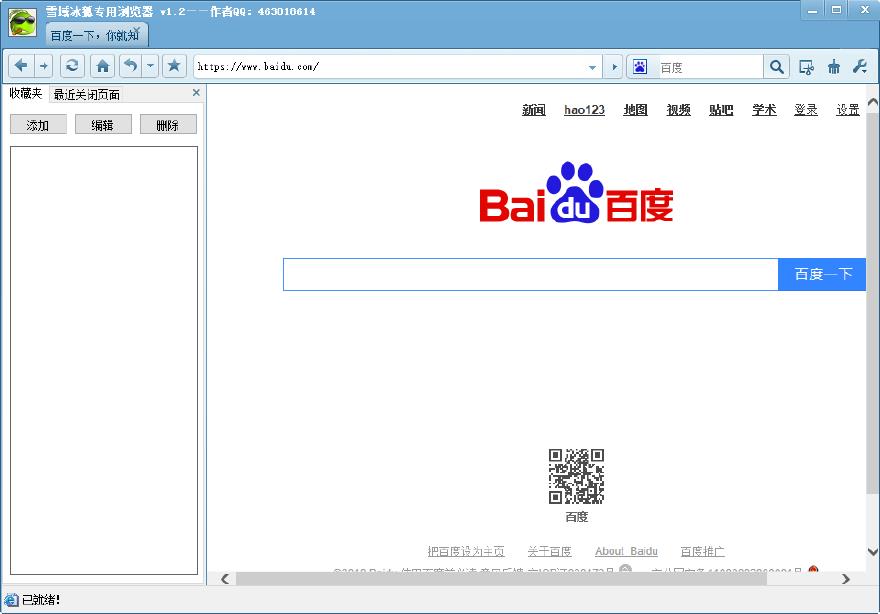Click the 百度一下 search button
This screenshot has width=880, height=614.
pyautogui.click(x=822, y=274)
